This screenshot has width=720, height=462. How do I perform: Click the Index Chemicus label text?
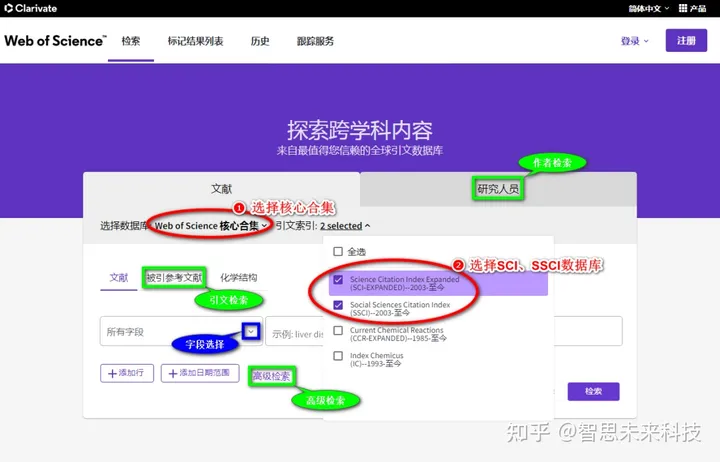[377, 360]
